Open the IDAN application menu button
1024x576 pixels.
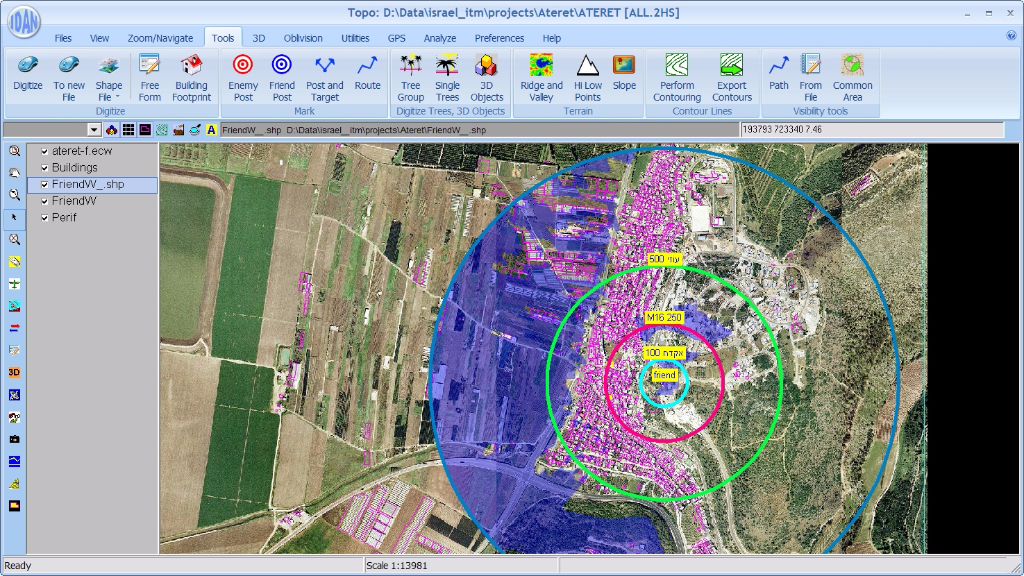(23, 23)
